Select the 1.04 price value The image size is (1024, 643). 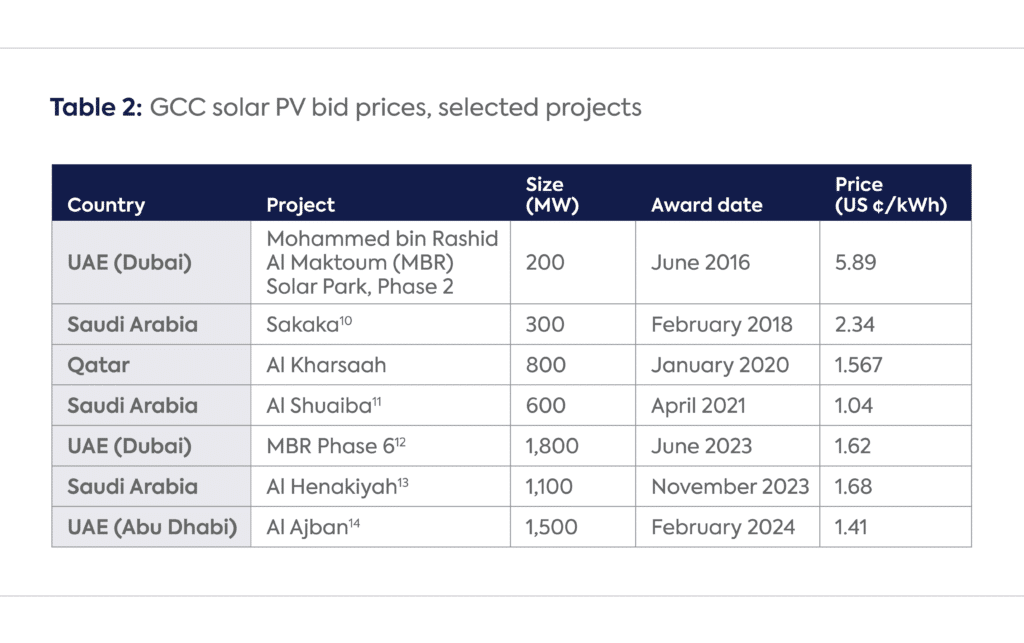(x=854, y=405)
